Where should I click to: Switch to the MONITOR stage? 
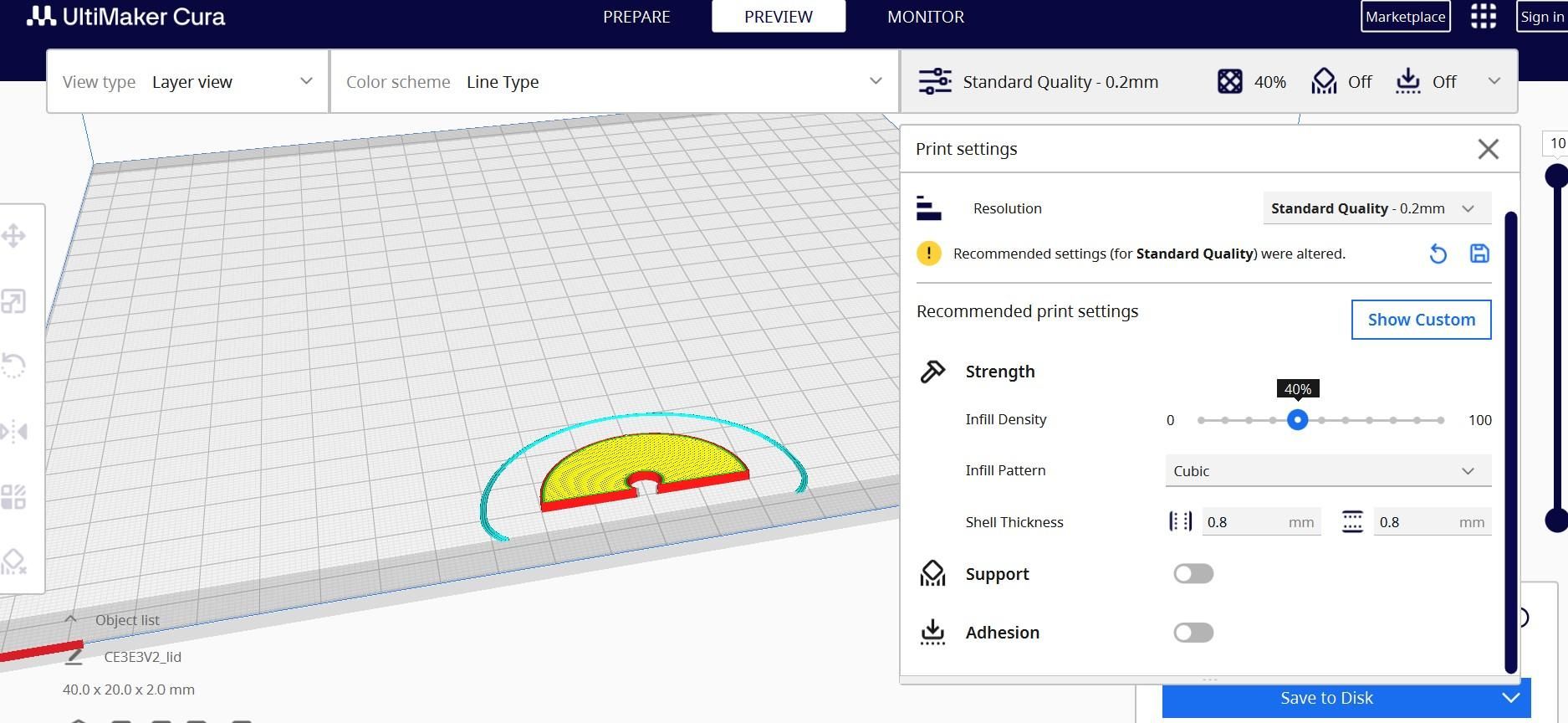click(926, 17)
